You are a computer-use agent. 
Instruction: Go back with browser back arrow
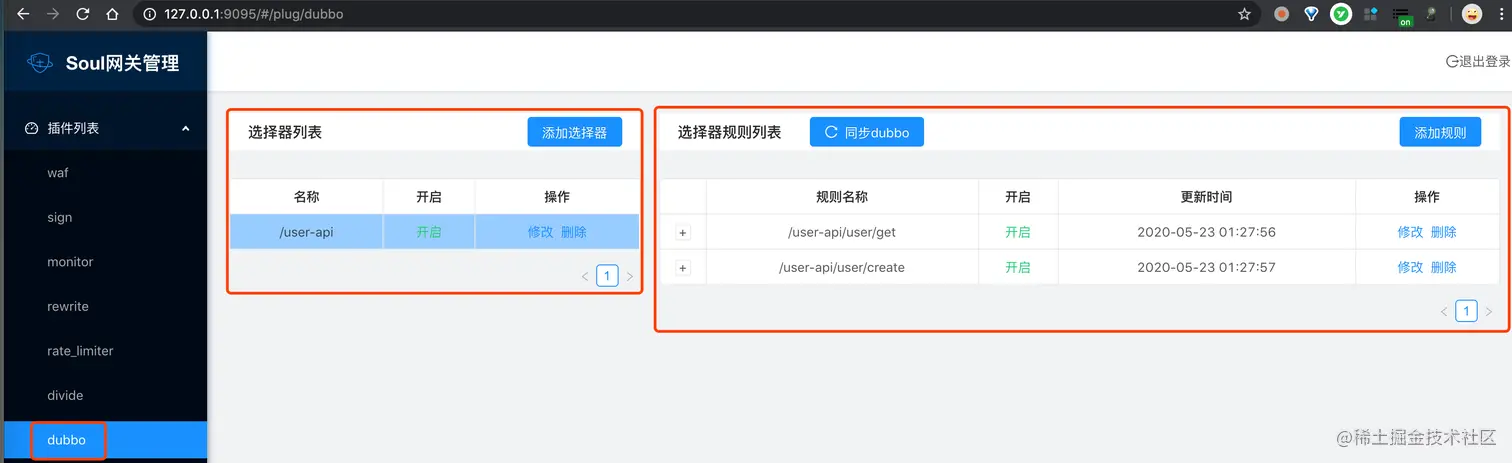[x=23, y=14]
